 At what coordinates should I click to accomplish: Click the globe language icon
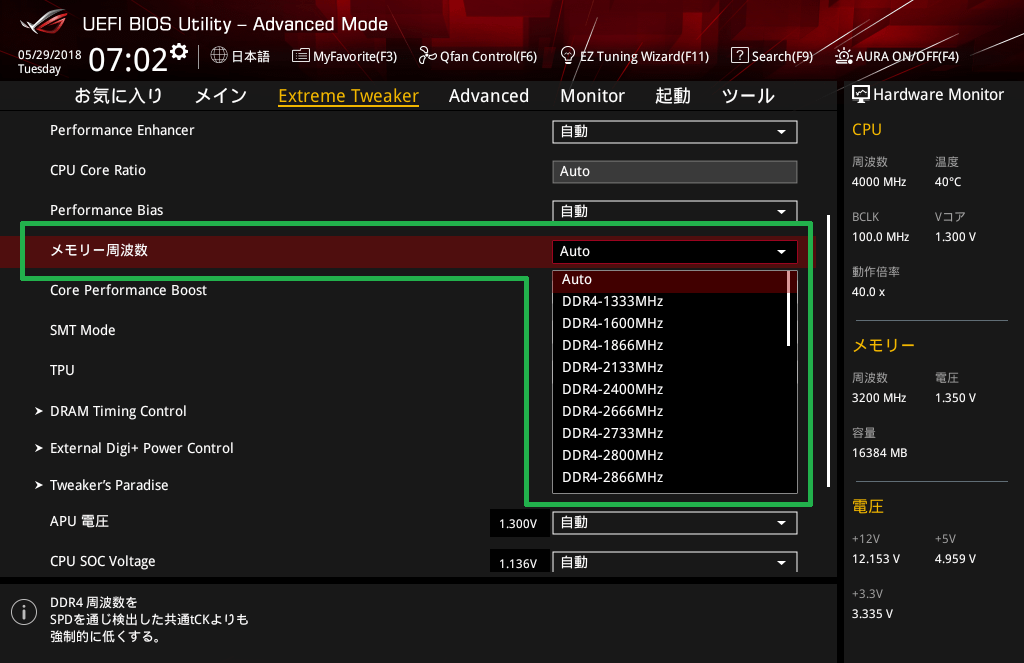219,55
